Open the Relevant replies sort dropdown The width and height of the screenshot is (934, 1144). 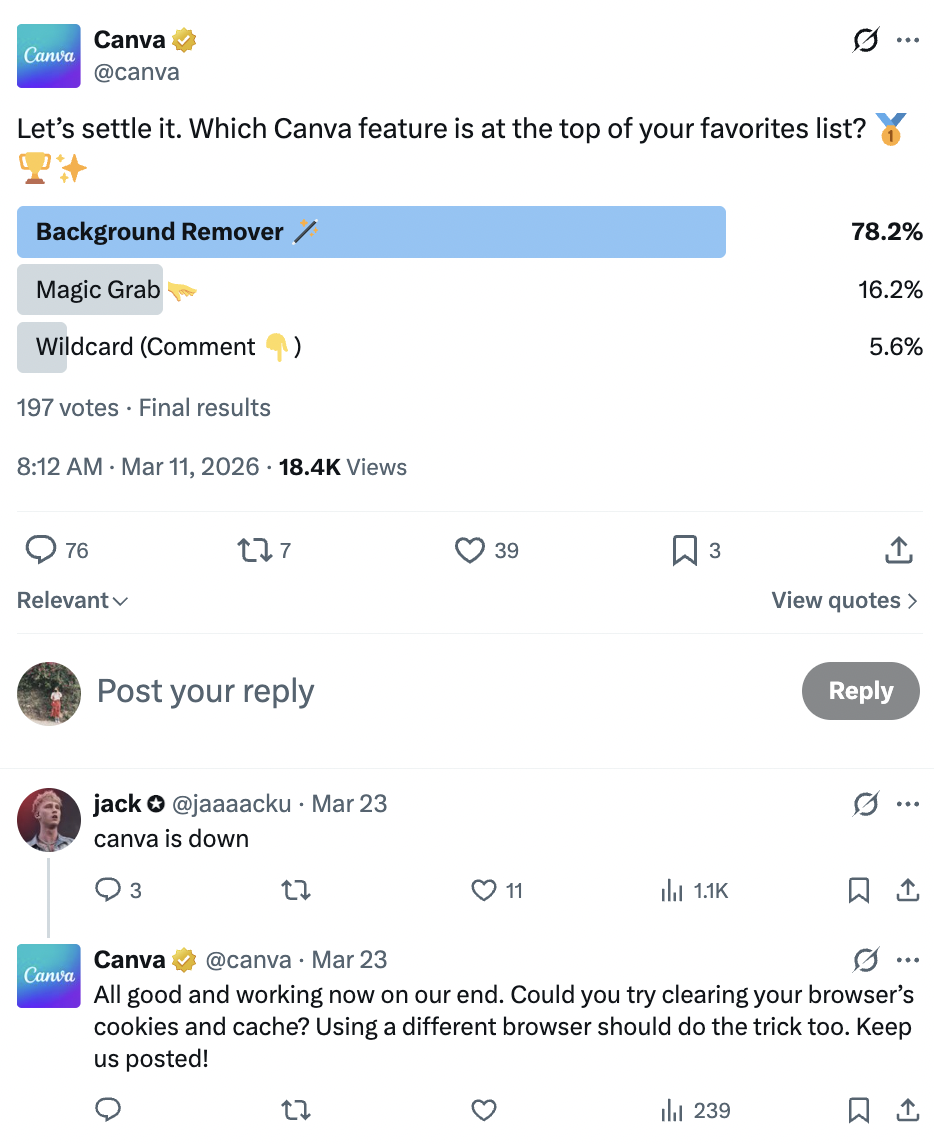pyautogui.click(x=72, y=600)
